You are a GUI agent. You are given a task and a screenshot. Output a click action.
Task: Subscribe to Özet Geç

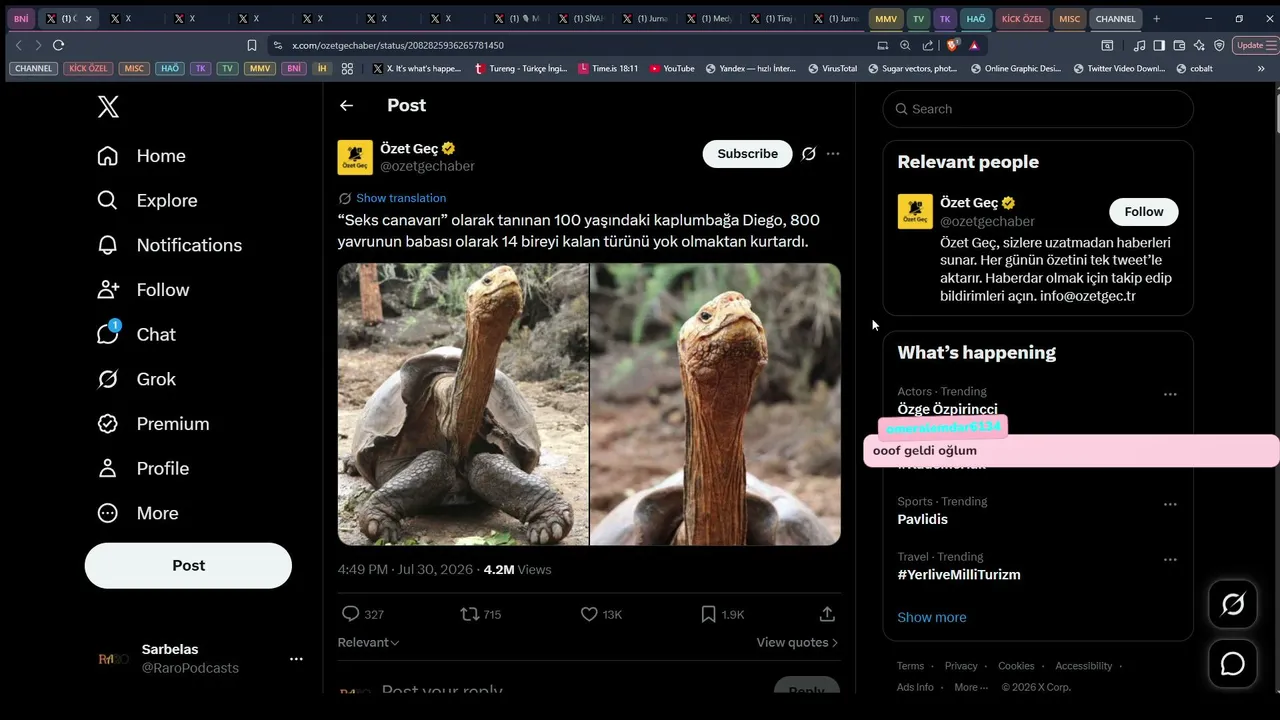747,154
